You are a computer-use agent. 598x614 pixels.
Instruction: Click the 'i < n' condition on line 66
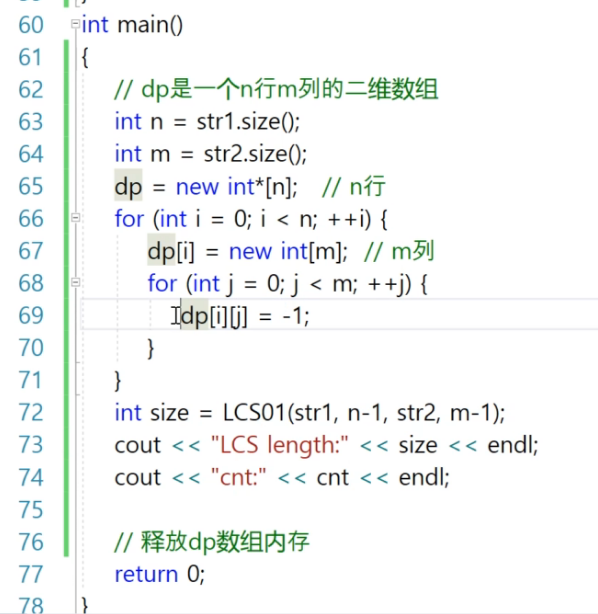(x=287, y=219)
